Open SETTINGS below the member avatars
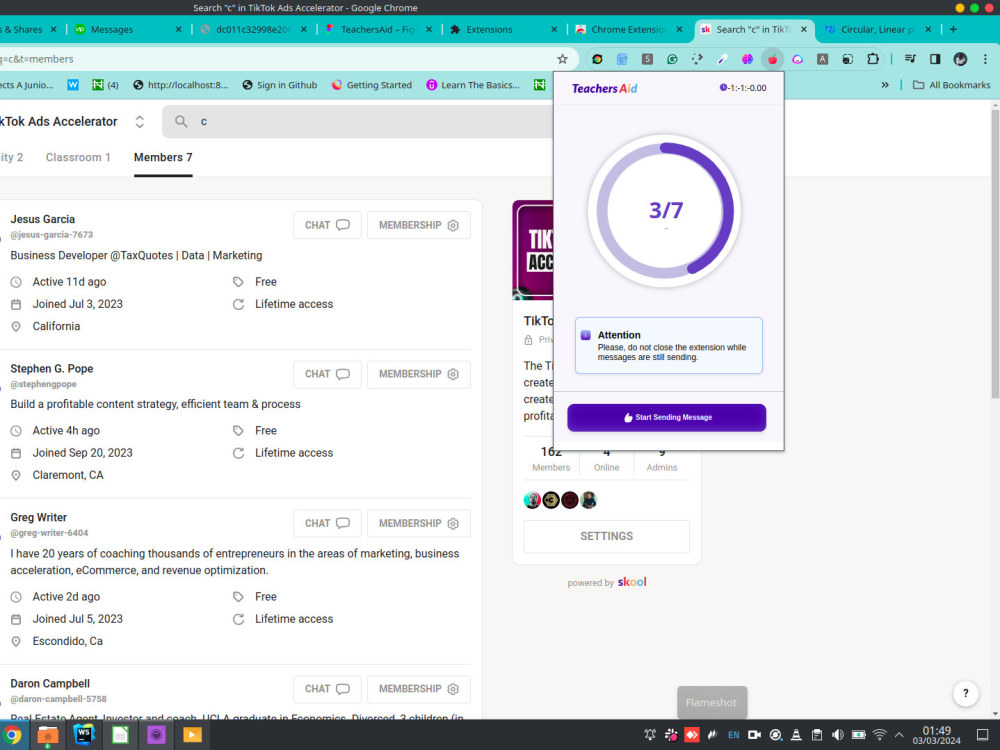 pos(606,536)
